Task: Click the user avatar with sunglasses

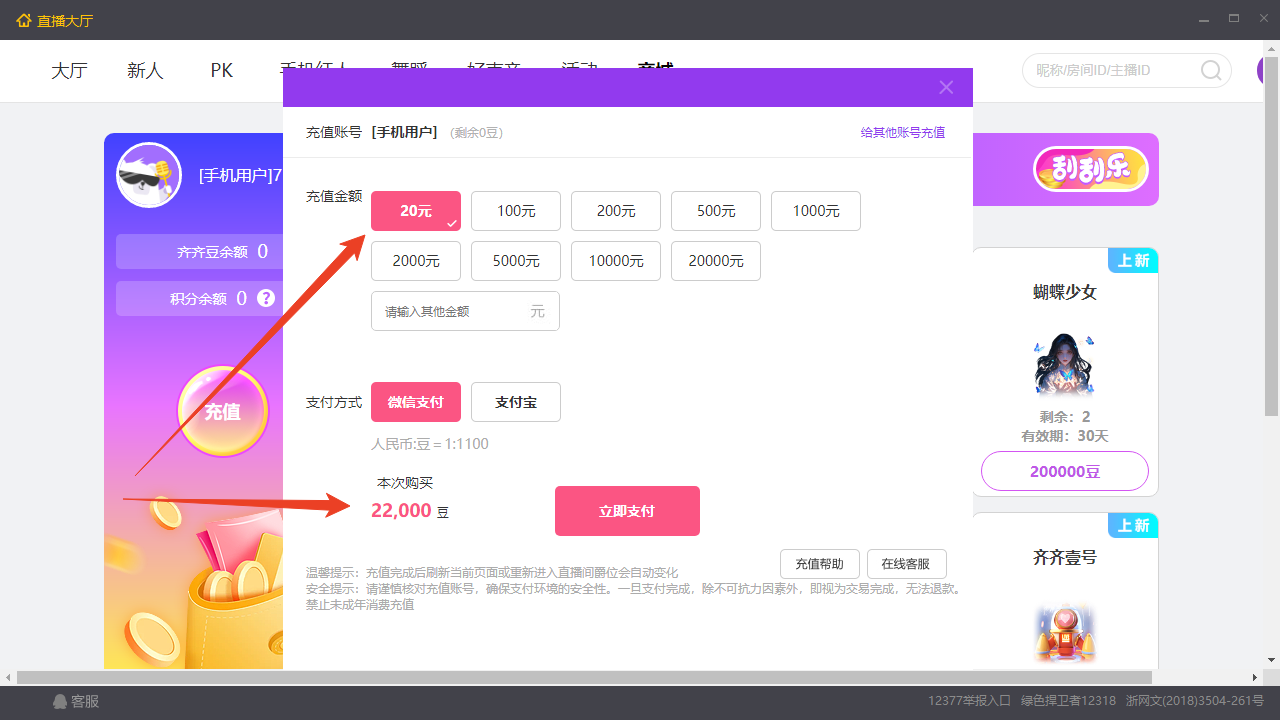Action: [149, 175]
